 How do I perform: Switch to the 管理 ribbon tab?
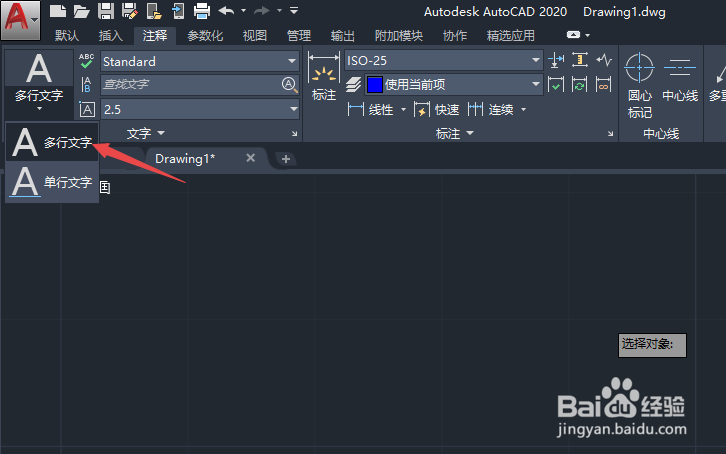[299, 36]
